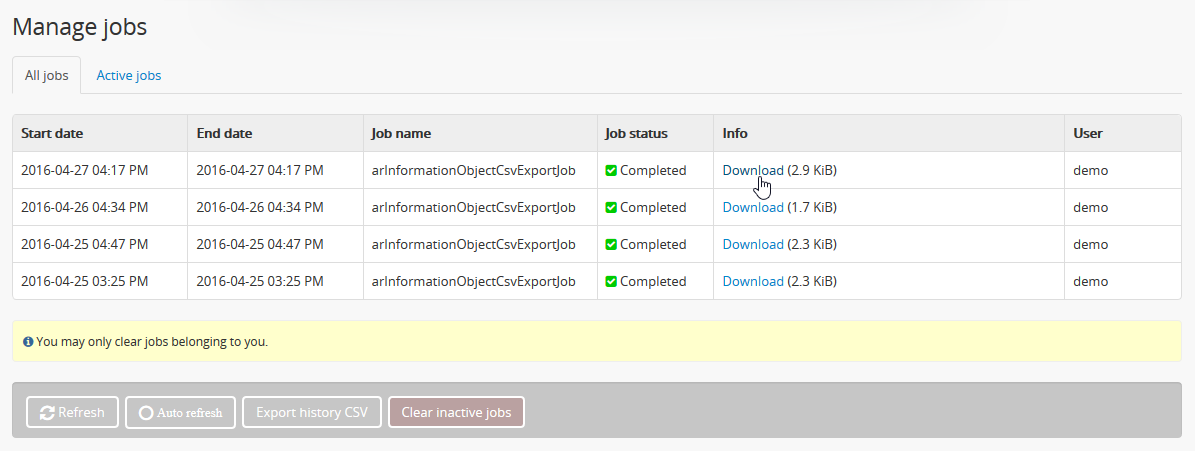Click the green check icon for the 03:25 PM job
1195x451 pixels.
pyautogui.click(x=611, y=282)
